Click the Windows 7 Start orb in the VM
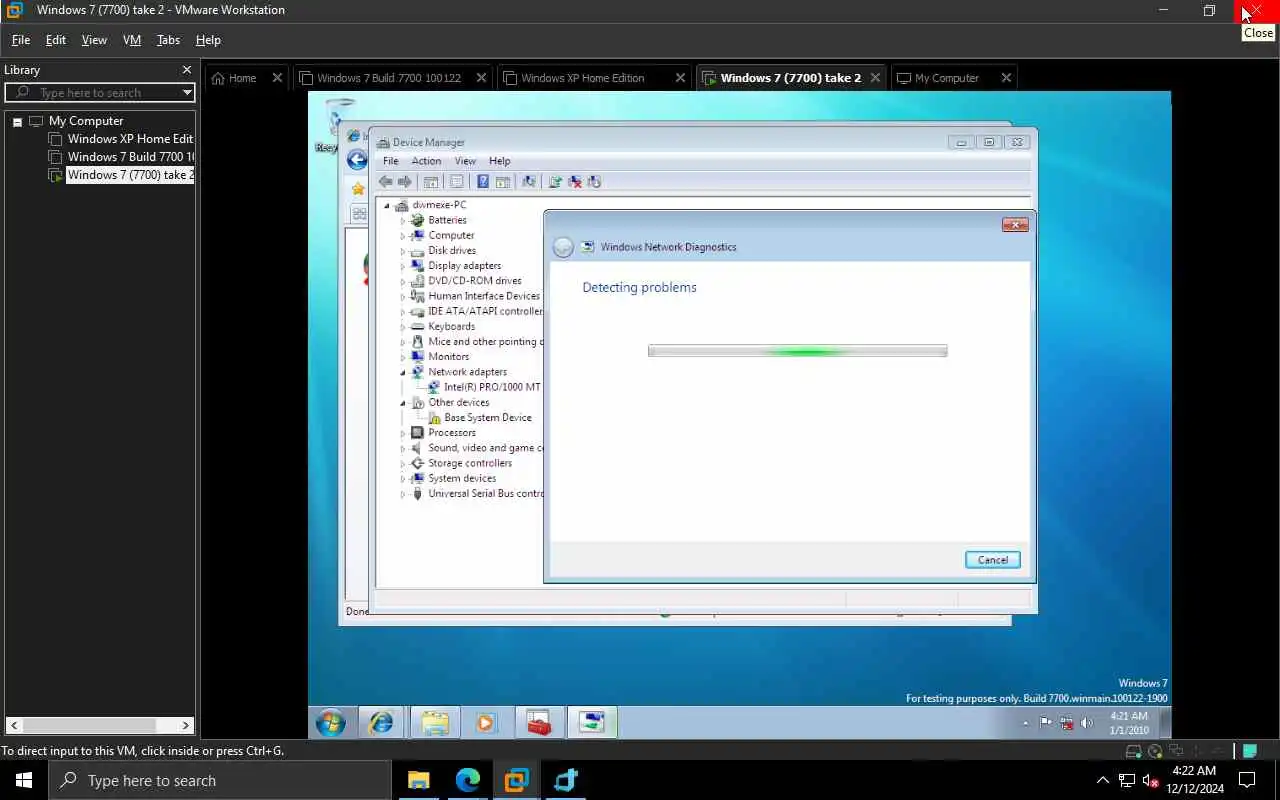The height and width of the screenshot is (800, 1280). point(330,722)
